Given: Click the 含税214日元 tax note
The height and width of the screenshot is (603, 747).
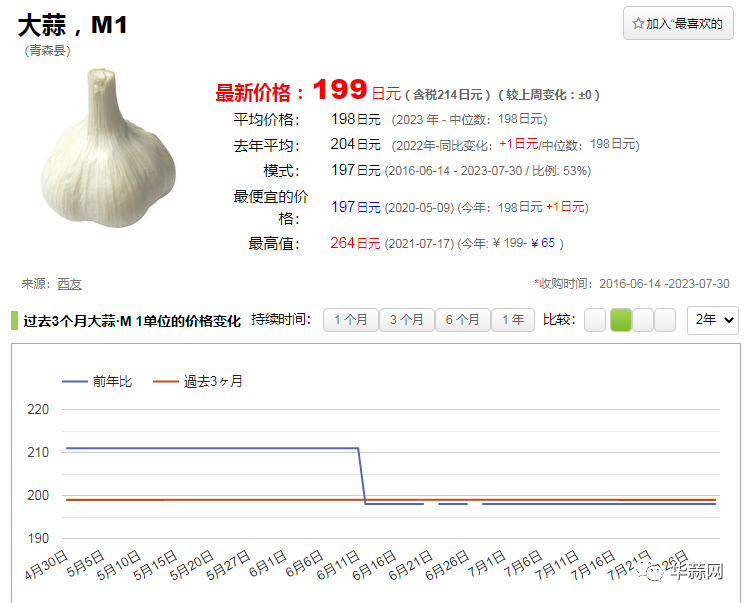Looking at the screenshot, I should [448, 95].
